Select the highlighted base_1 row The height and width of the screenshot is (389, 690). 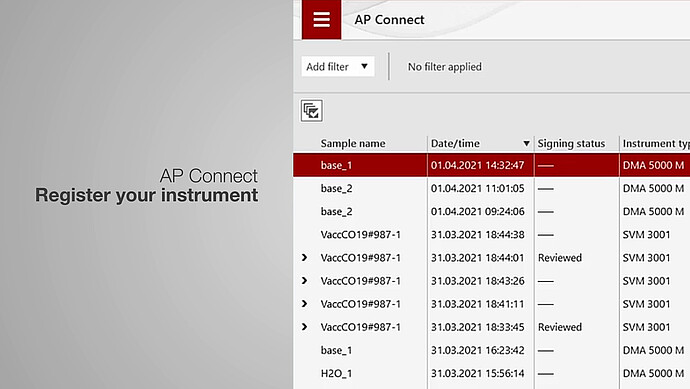pos(492,165)
